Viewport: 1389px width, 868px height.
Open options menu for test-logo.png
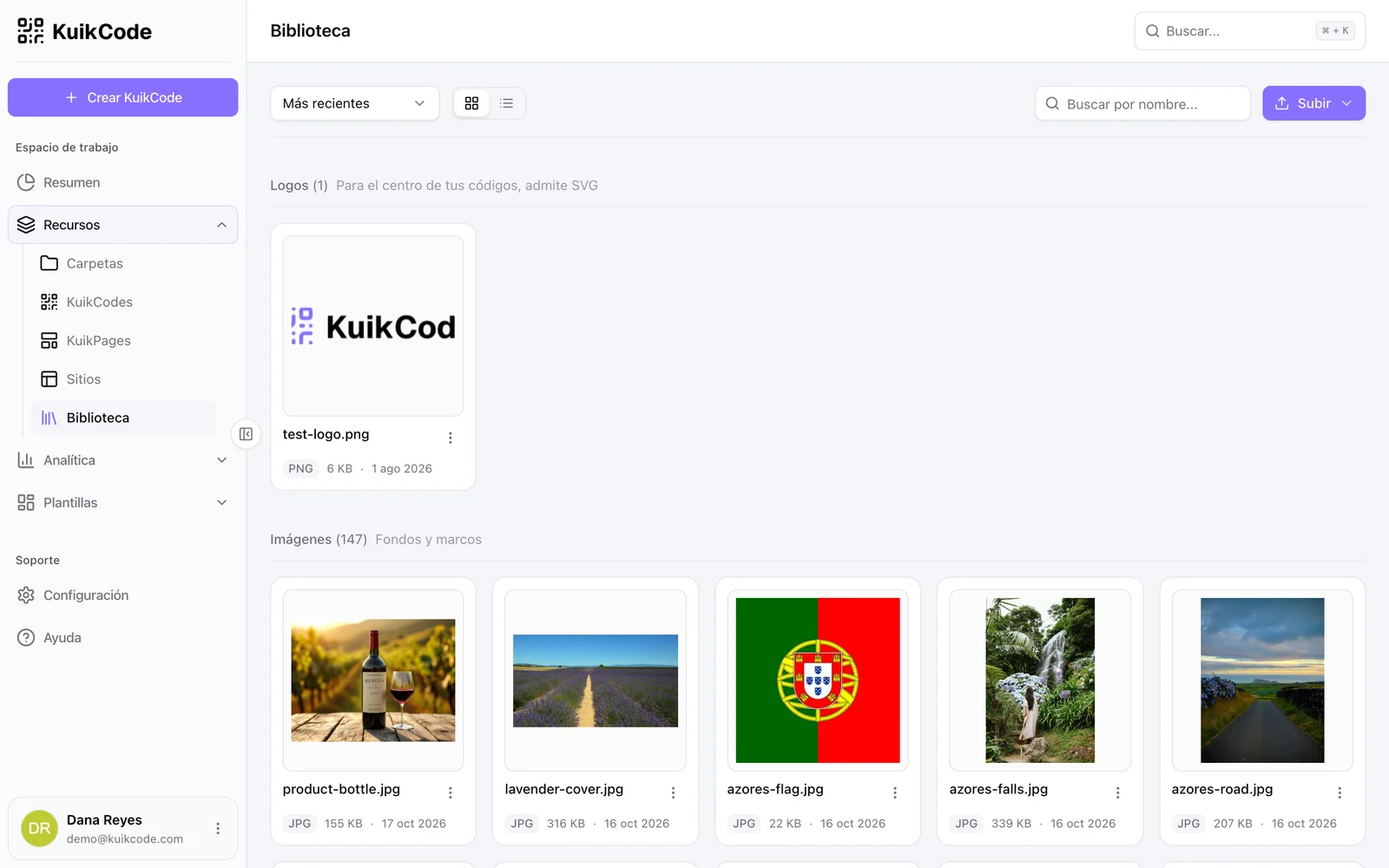[x=450, y=437]
